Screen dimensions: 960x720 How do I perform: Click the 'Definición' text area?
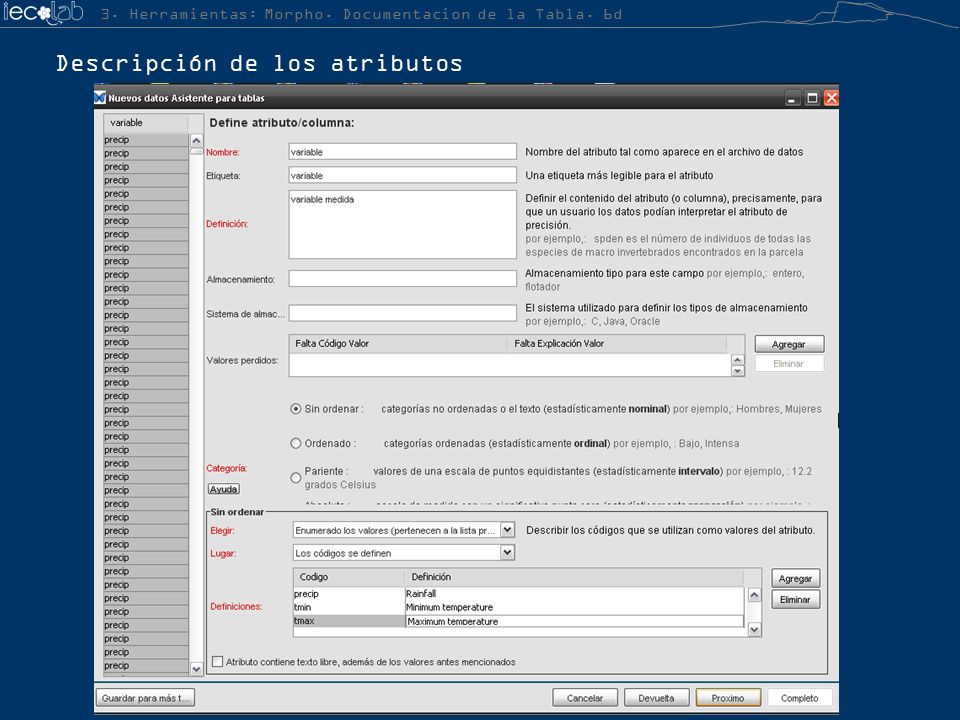(x=402, y=224)
